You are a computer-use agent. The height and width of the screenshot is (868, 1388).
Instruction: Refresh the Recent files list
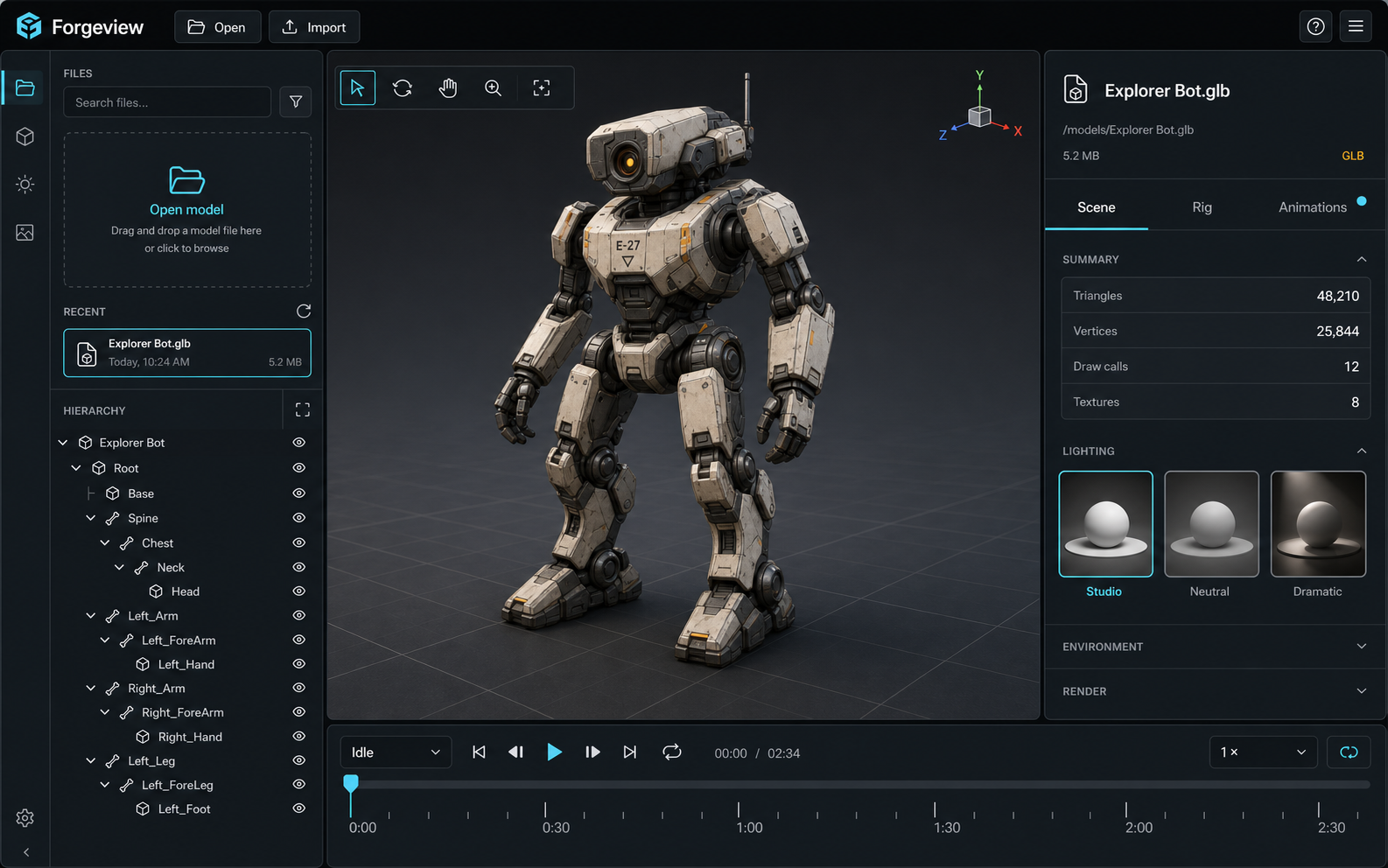point(304,311)
